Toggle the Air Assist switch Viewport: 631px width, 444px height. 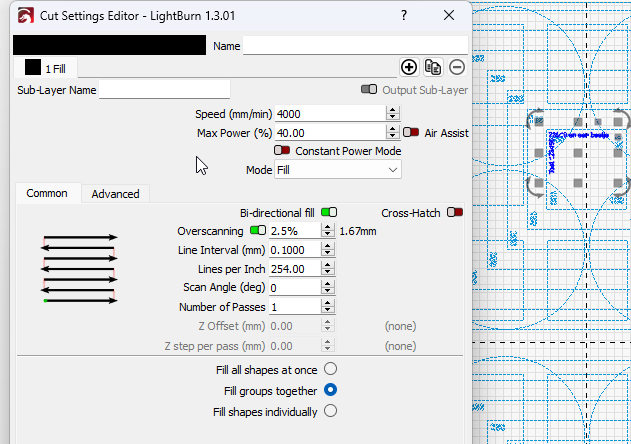411,132
